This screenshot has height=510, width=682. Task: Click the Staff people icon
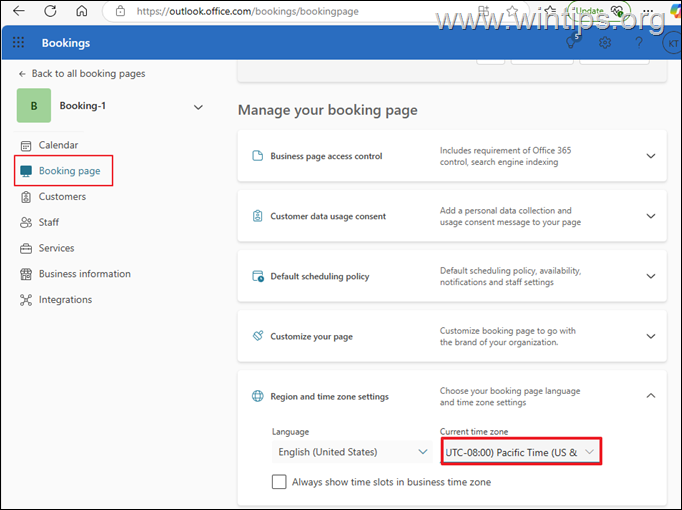point(26,223)
